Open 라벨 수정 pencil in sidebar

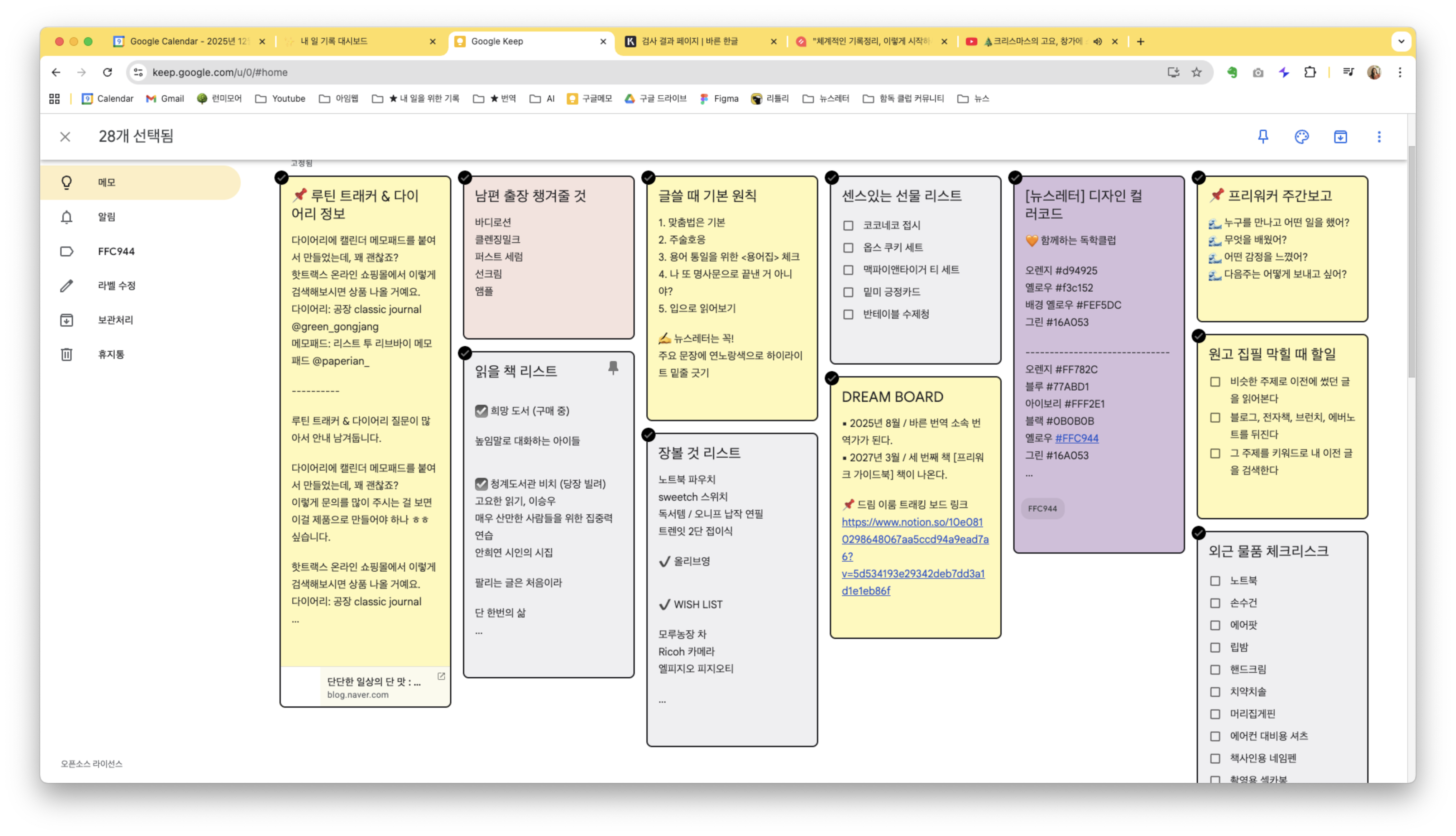67,285
